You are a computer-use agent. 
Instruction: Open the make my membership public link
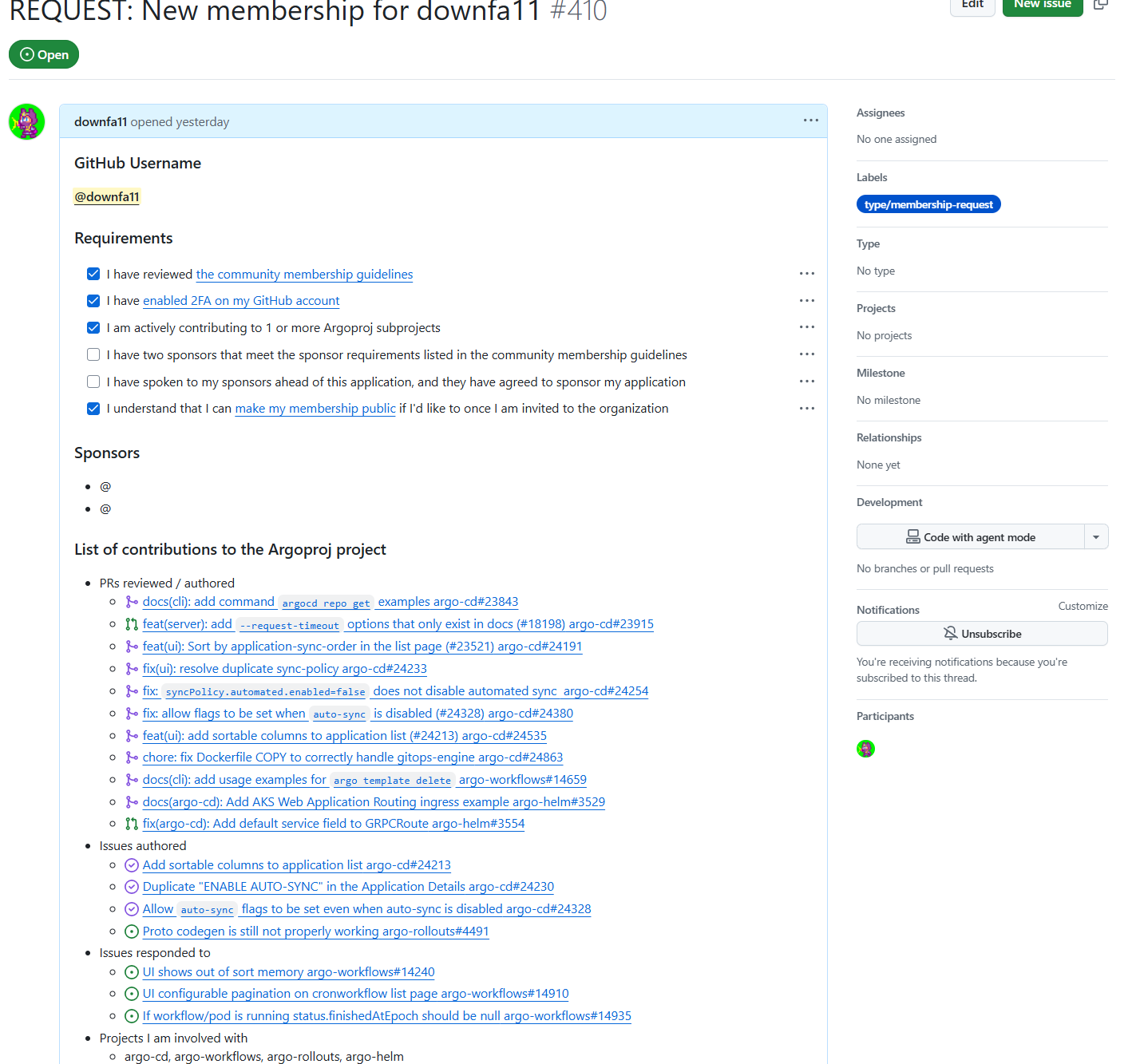click(315, 408)
